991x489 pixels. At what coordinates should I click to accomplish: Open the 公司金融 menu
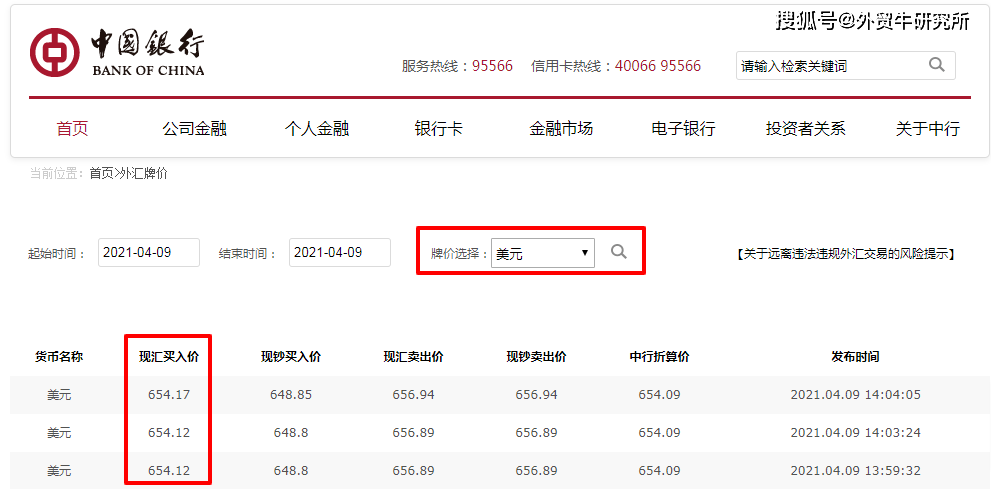coord(195,128)
